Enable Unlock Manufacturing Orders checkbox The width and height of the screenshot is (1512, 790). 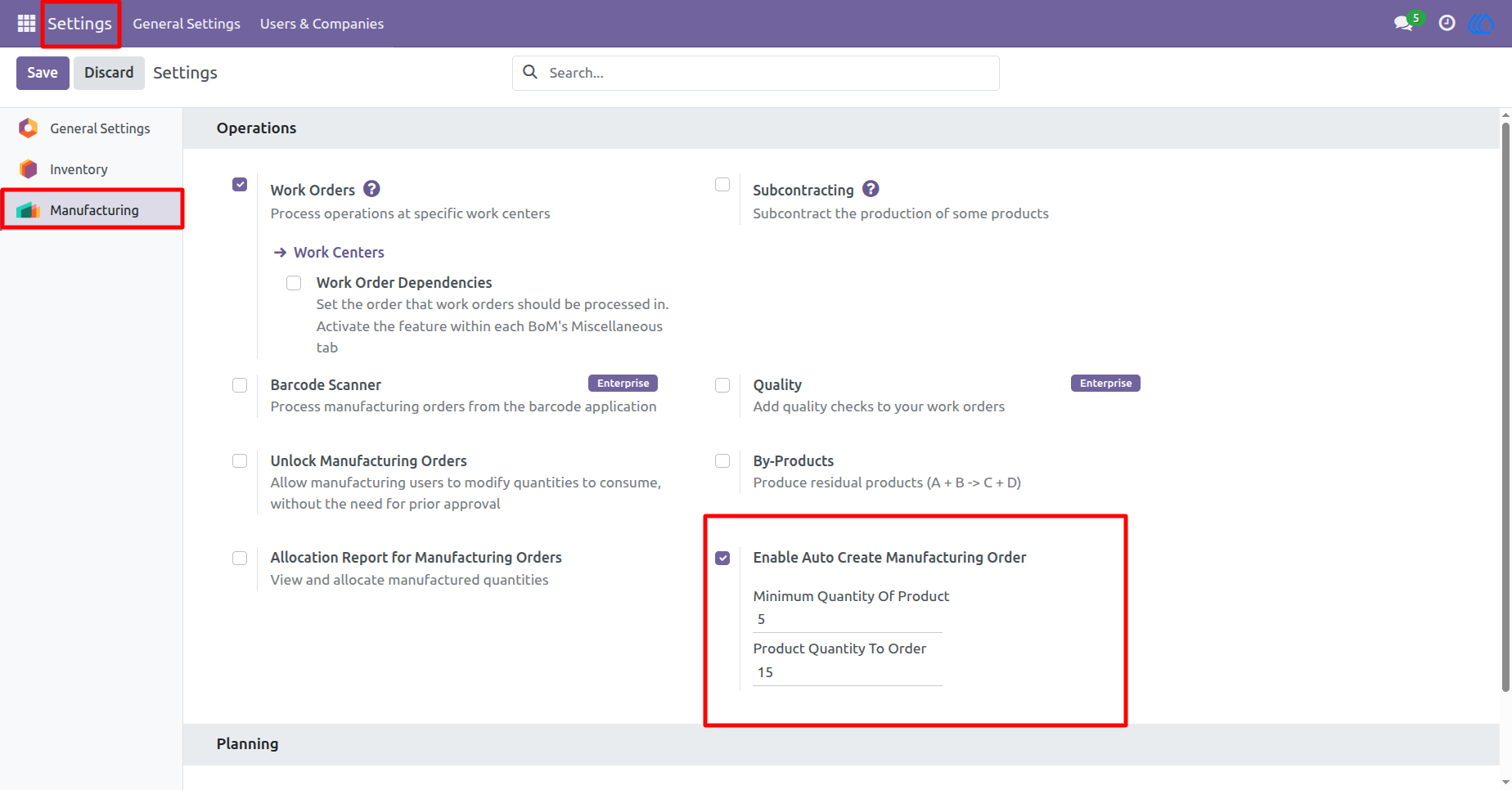point(240,461)
